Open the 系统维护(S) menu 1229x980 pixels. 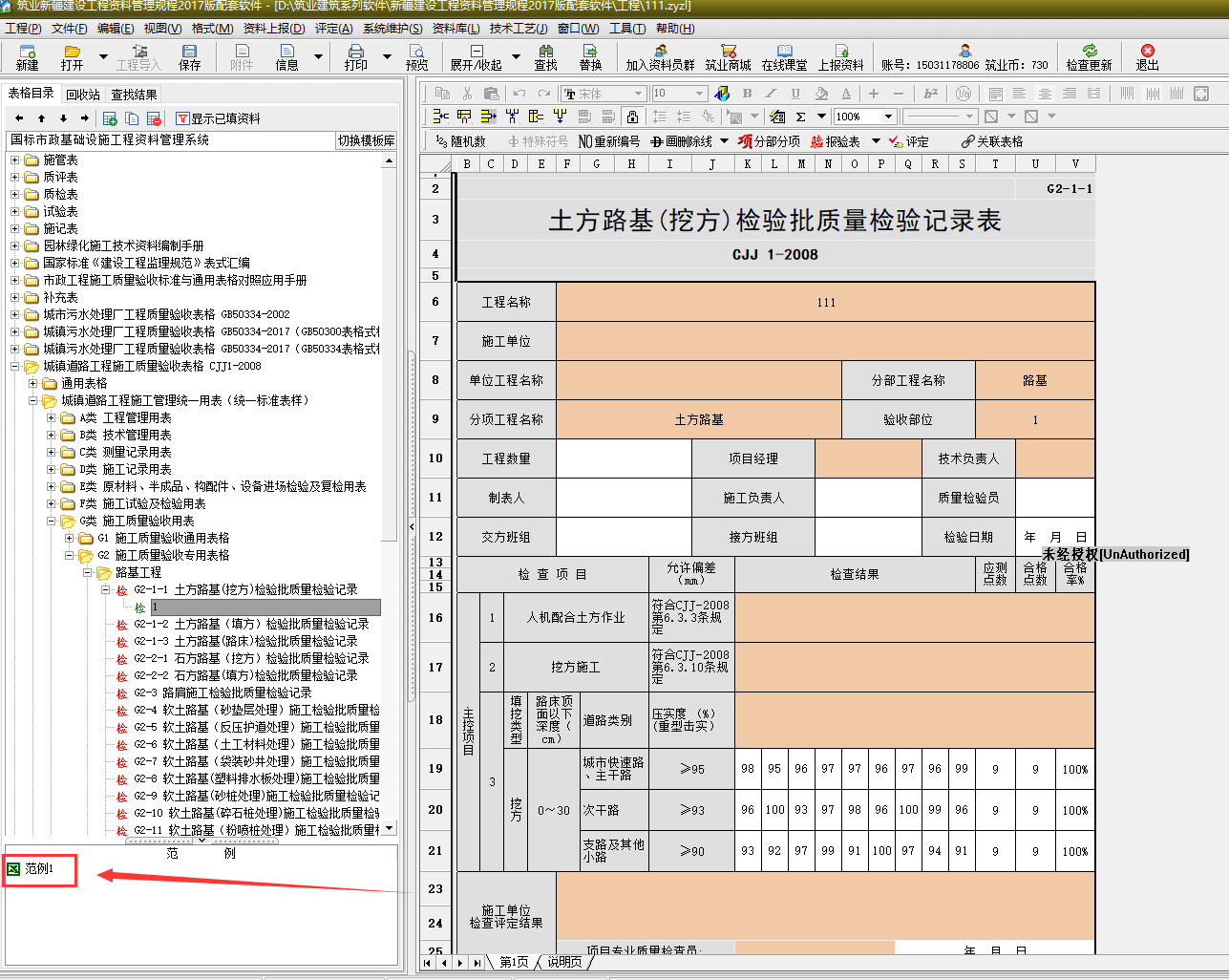tap(392, 29)
